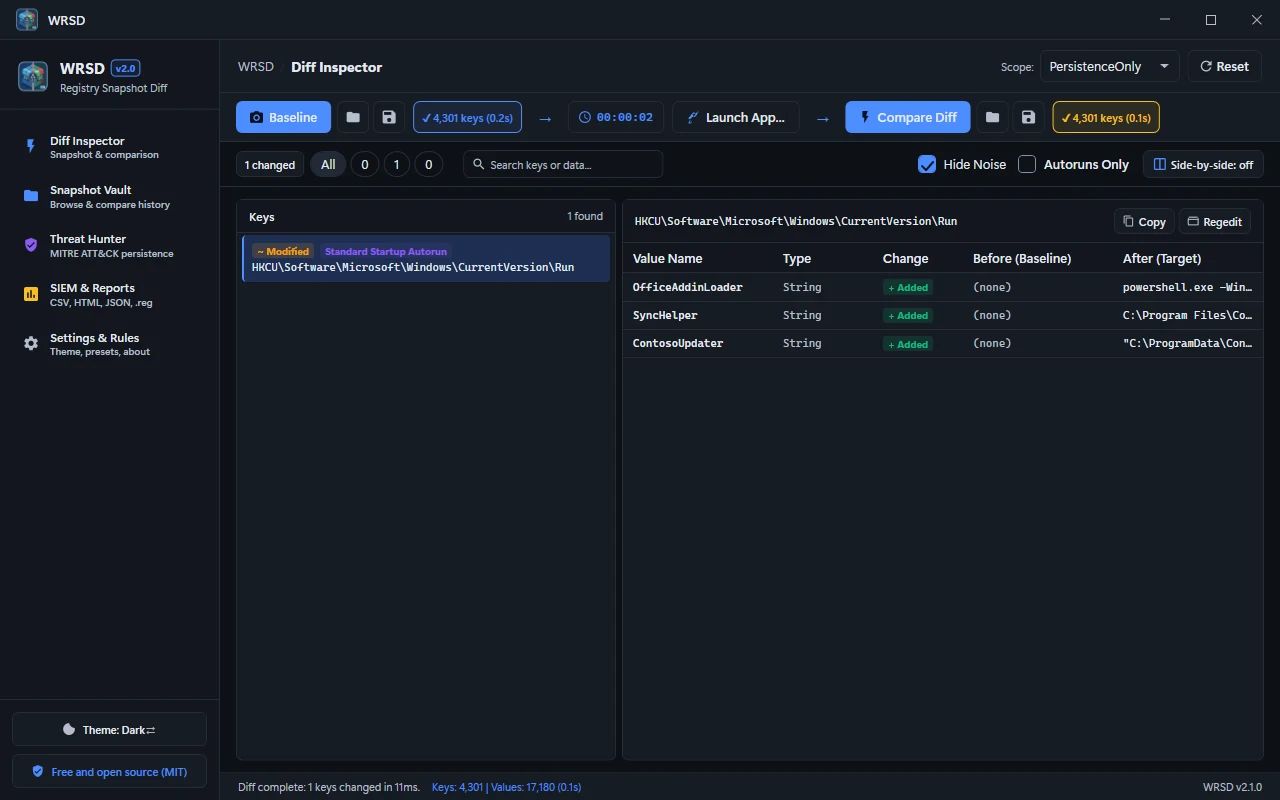
Task: Select the All filter pill
Action: pyautogui.click(x=328, y=164)
